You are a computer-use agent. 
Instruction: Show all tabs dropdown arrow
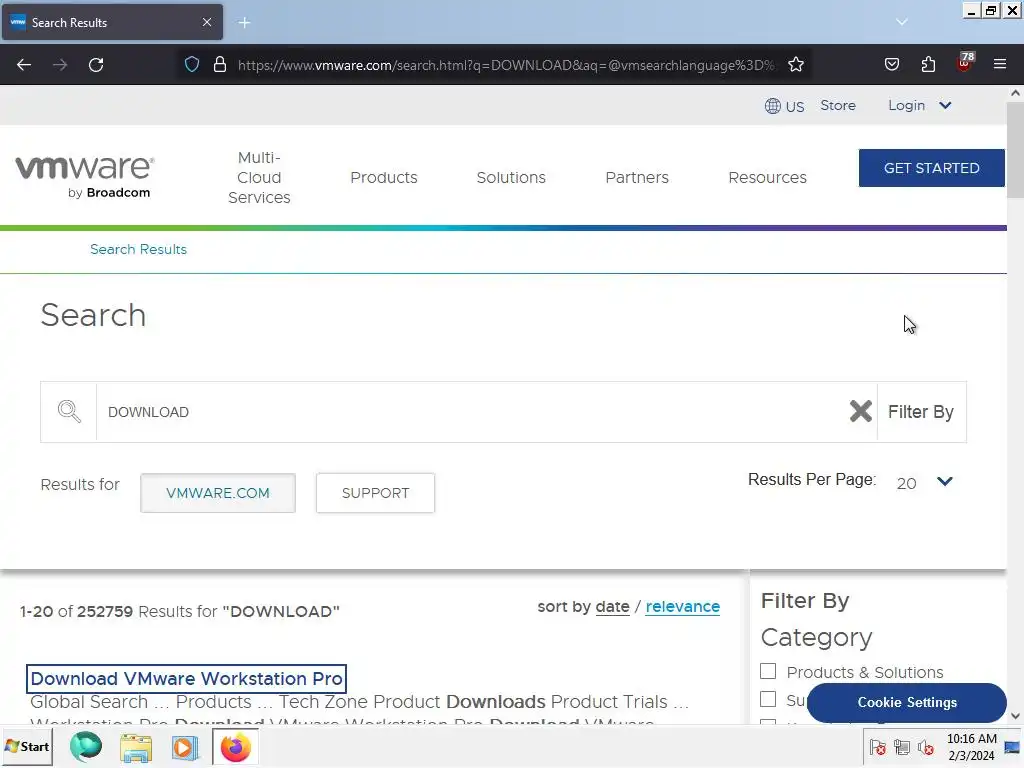(x=902, y=22)
